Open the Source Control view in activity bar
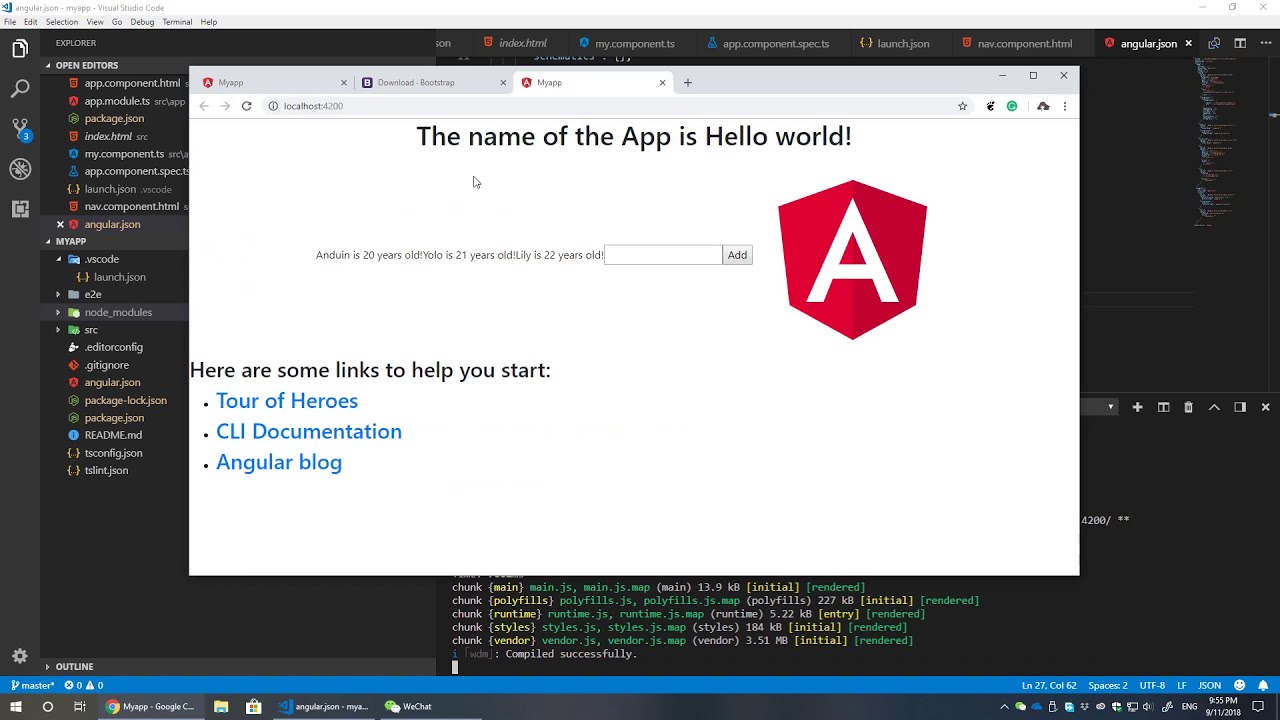This screenshot has width=1280, height=720. click(x=20, y=129)
